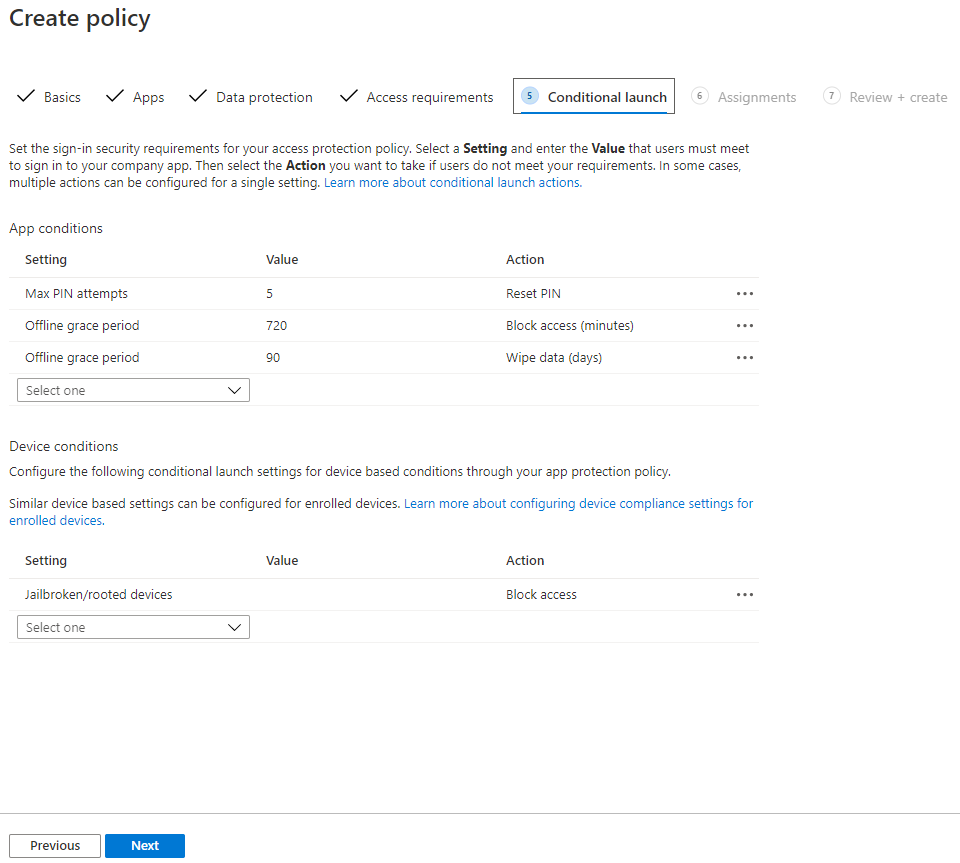Viewport: 960px width, 863px height.
Task: Open the Select one dropdown under App conditions
Action: point(133,390)
